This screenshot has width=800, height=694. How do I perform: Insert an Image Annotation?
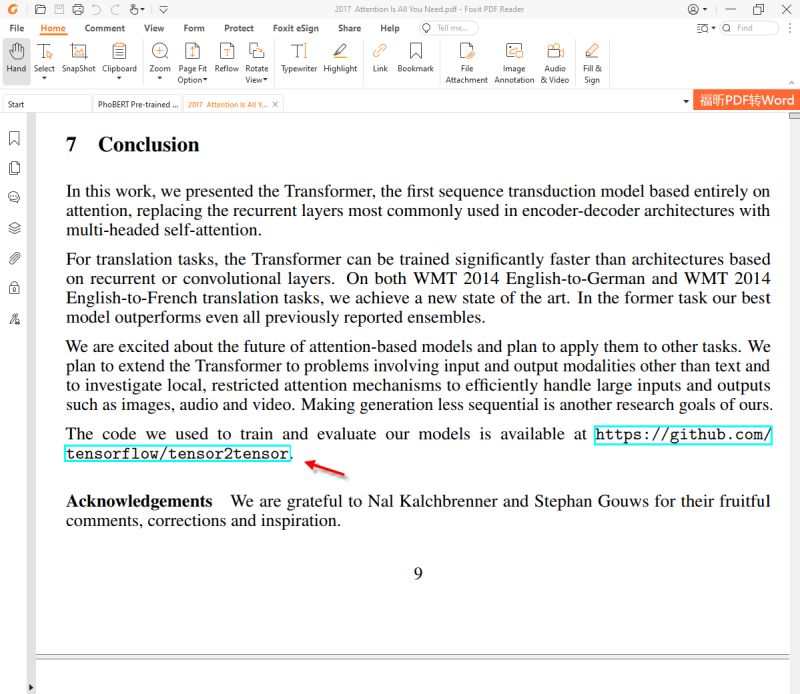coord(514,62)
